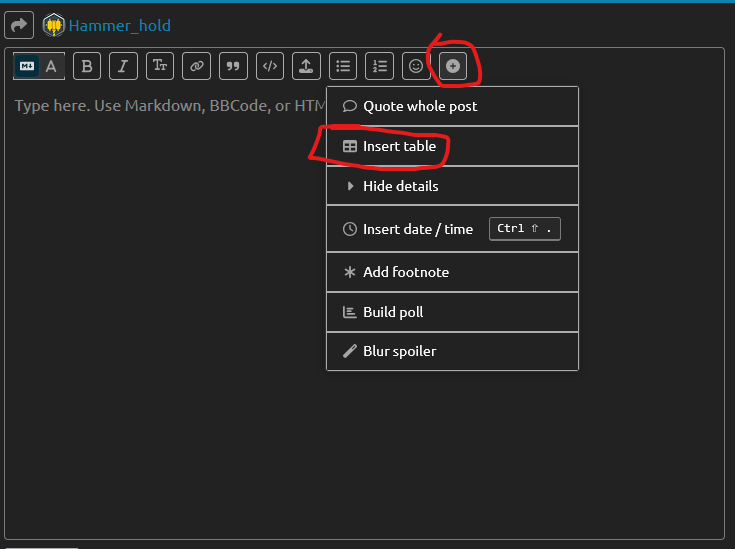Viewport: 735px width, 549px height.
Task: Insert a hyperlink with the link icon
Action: click(x=196, y=66)
